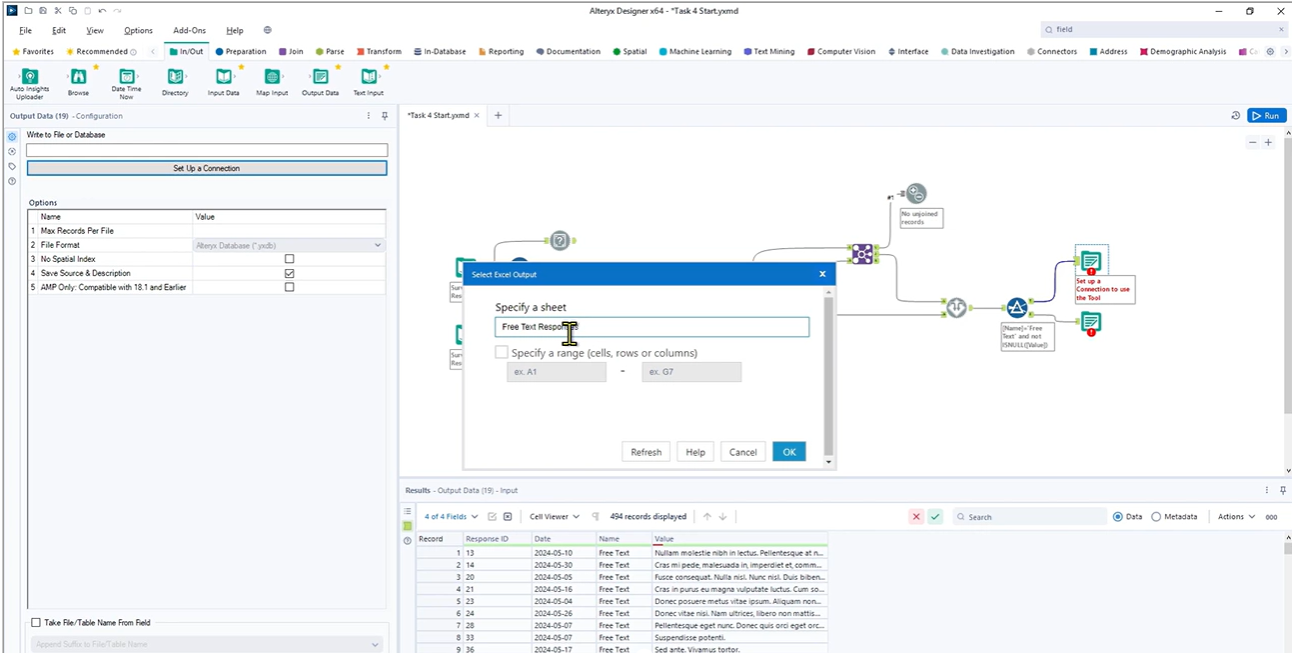Open workflow schedule history icon beside Run
This screenshot has height=653, width=1292.
click(x=1236, y=116)
